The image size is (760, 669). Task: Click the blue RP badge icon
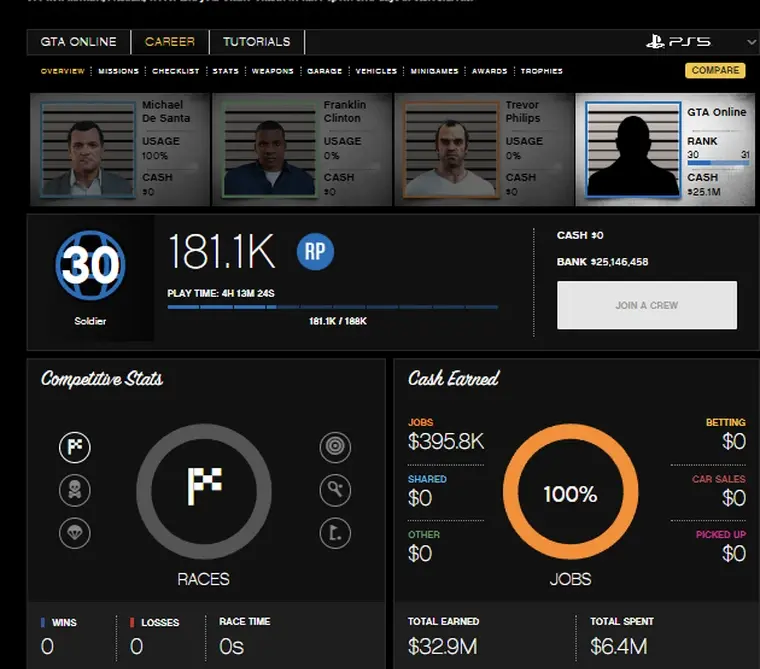coord(315,253)
